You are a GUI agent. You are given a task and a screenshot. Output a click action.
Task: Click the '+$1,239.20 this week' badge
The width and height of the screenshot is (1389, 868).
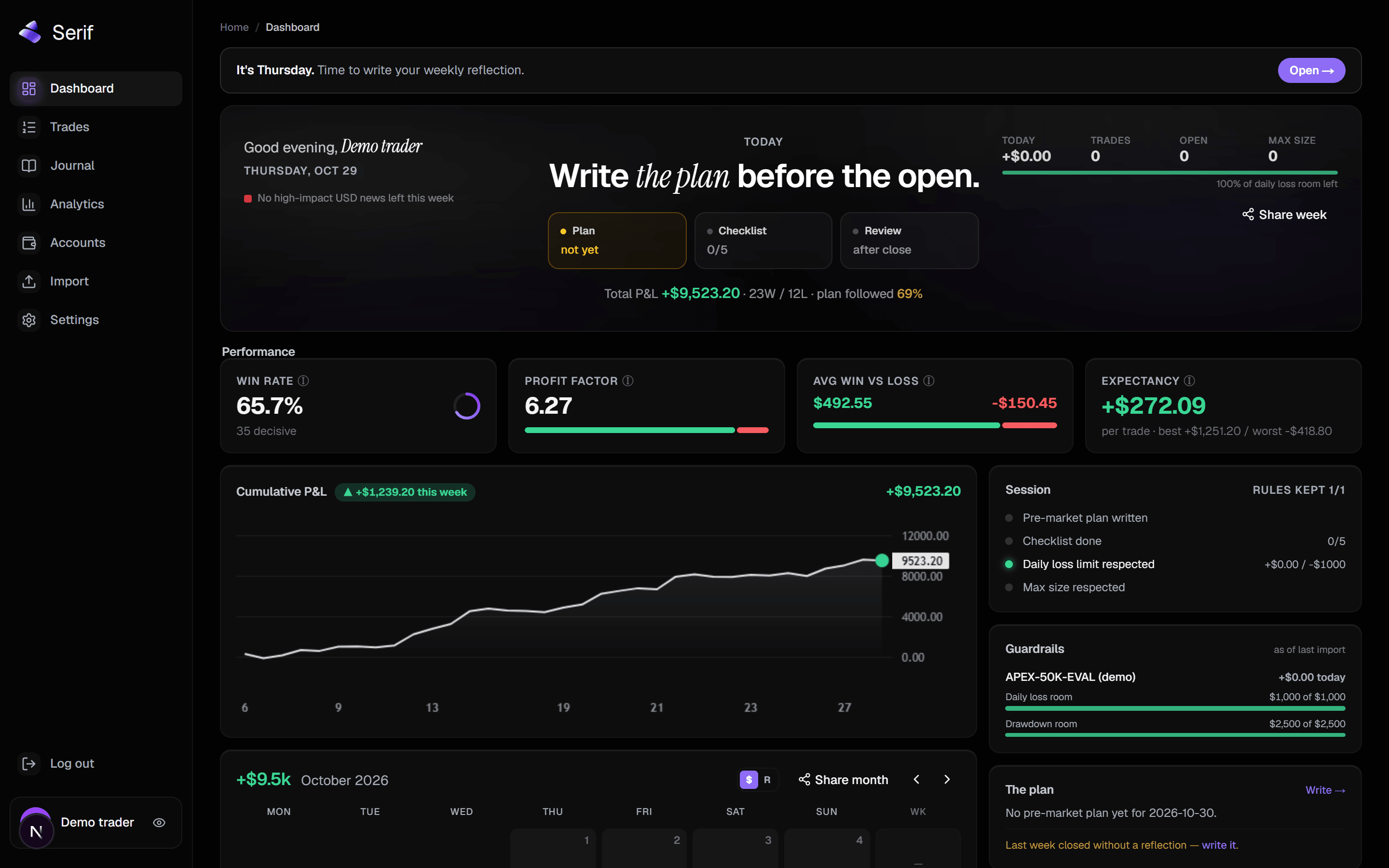coord(405,491)
